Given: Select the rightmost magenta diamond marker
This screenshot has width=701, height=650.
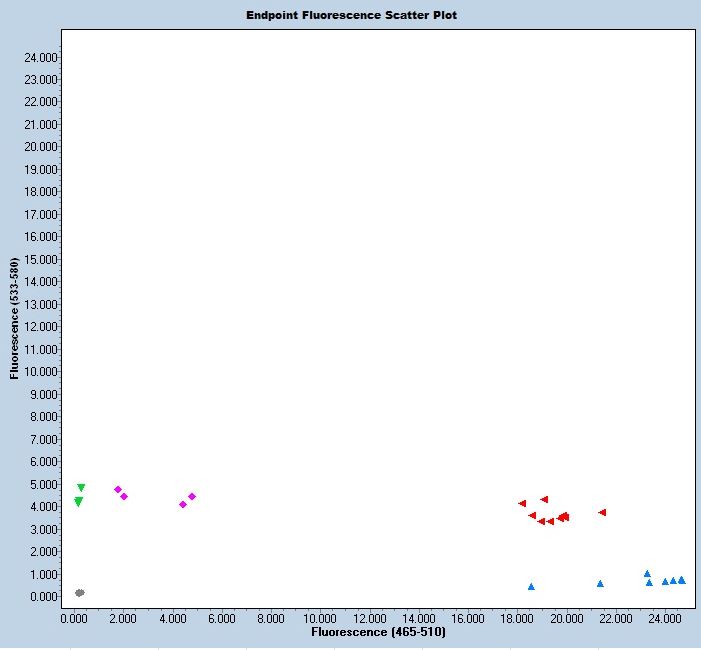Looking at the screenshot, I should point(192,496).
